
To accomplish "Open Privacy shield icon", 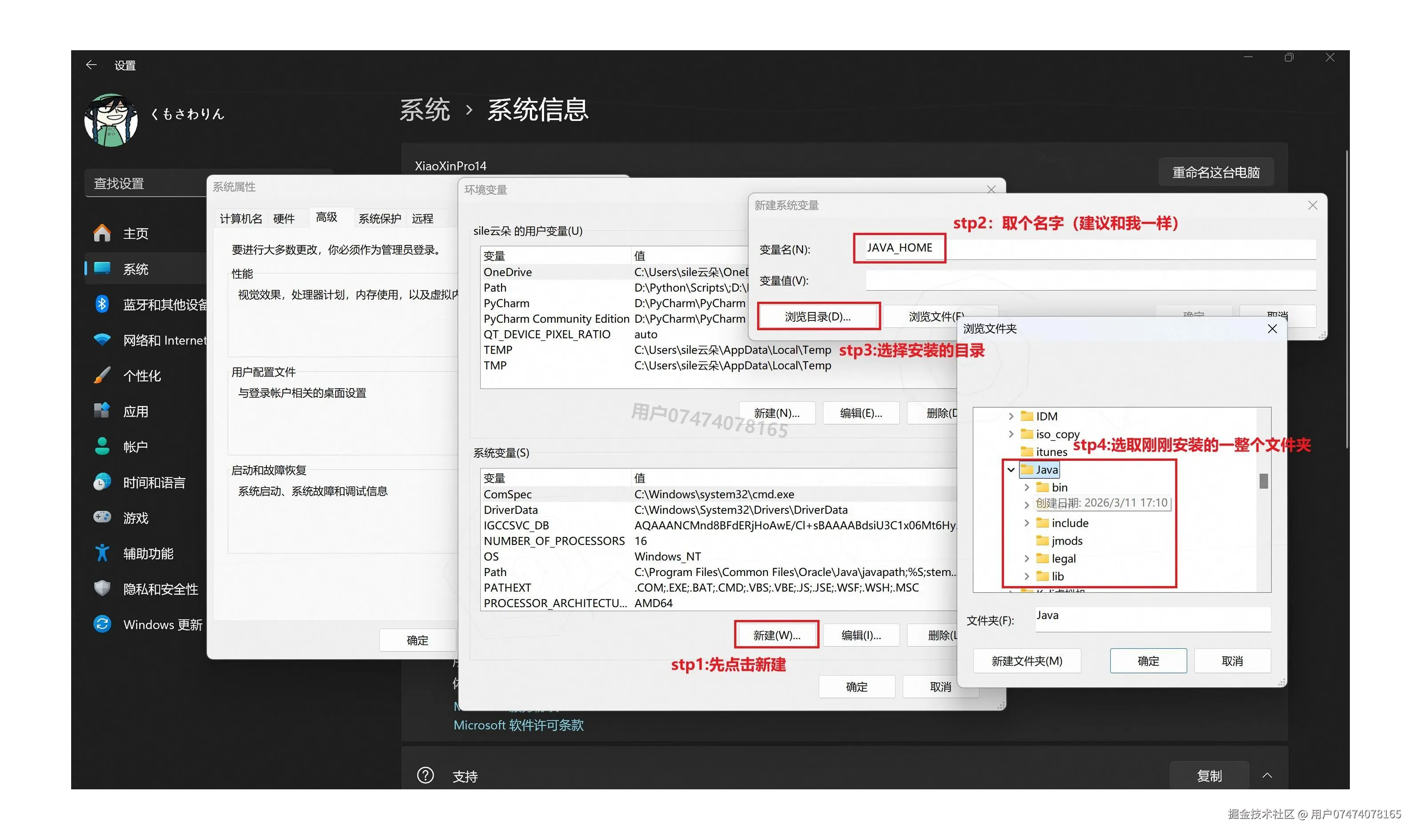I will (x=102, y=588).
